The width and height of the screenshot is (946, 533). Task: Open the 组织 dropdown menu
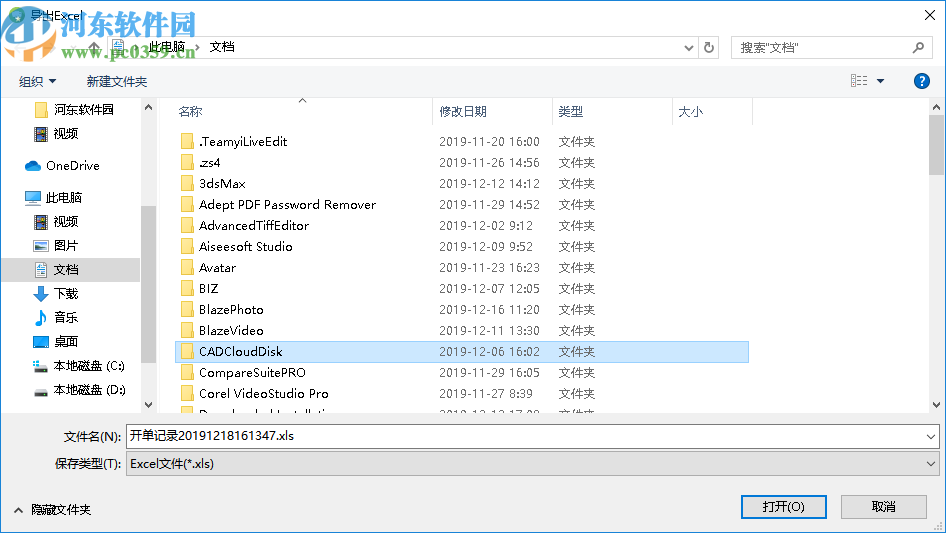pyautogui.click(x=37, y=81)
